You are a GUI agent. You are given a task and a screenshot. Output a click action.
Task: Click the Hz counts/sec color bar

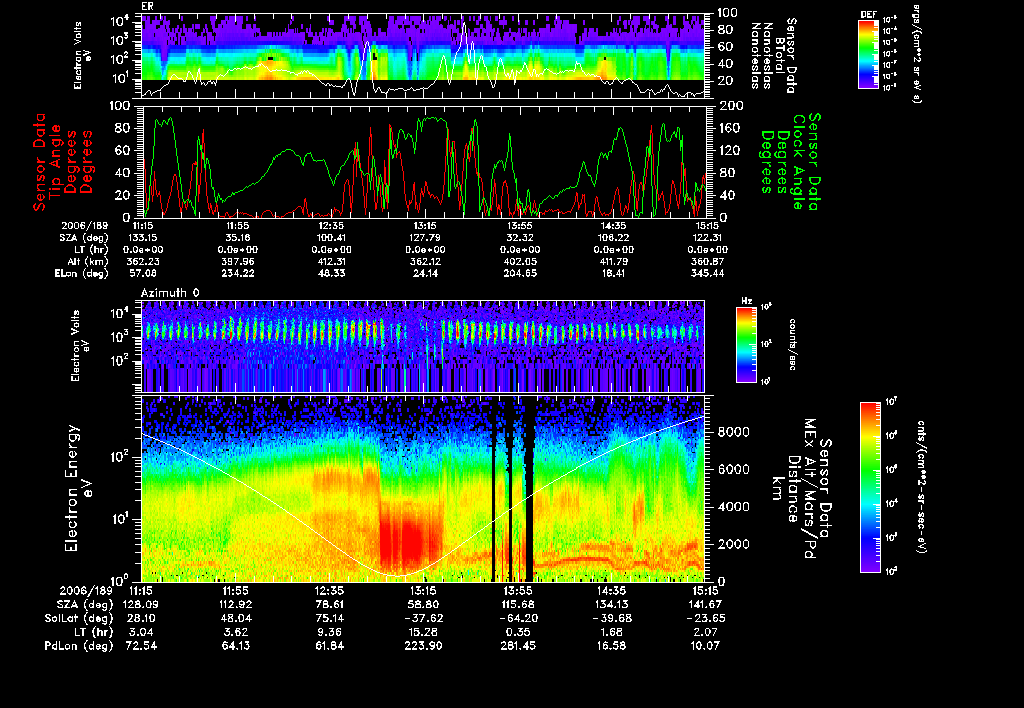coord(746,345)
